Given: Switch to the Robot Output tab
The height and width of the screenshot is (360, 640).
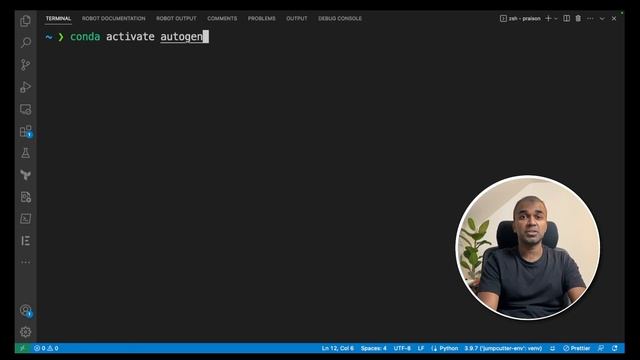Looking at the screenshot, I should [176, 18].
